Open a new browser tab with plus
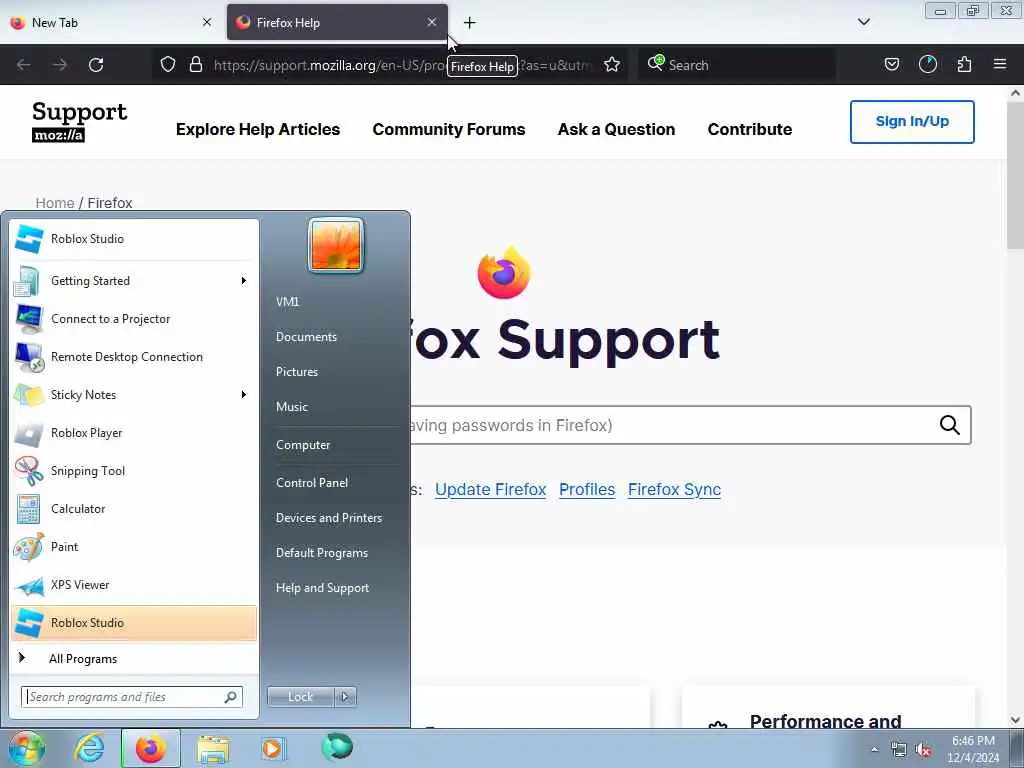1024x768 pixels. [x=470, y=23]
